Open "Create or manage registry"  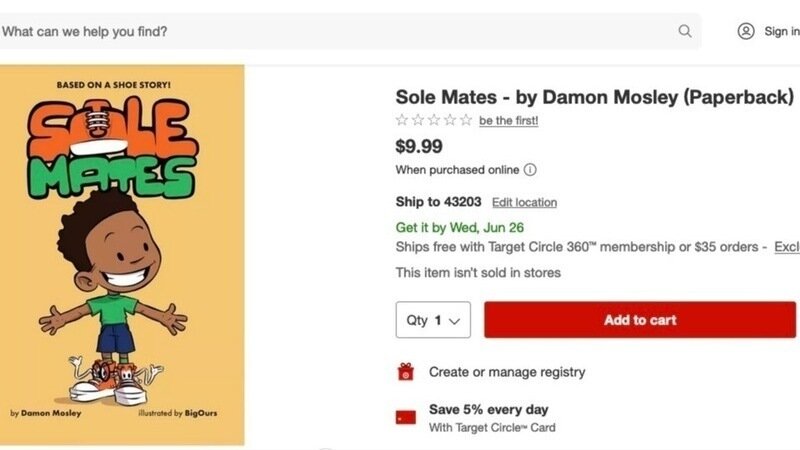point(507,372)
